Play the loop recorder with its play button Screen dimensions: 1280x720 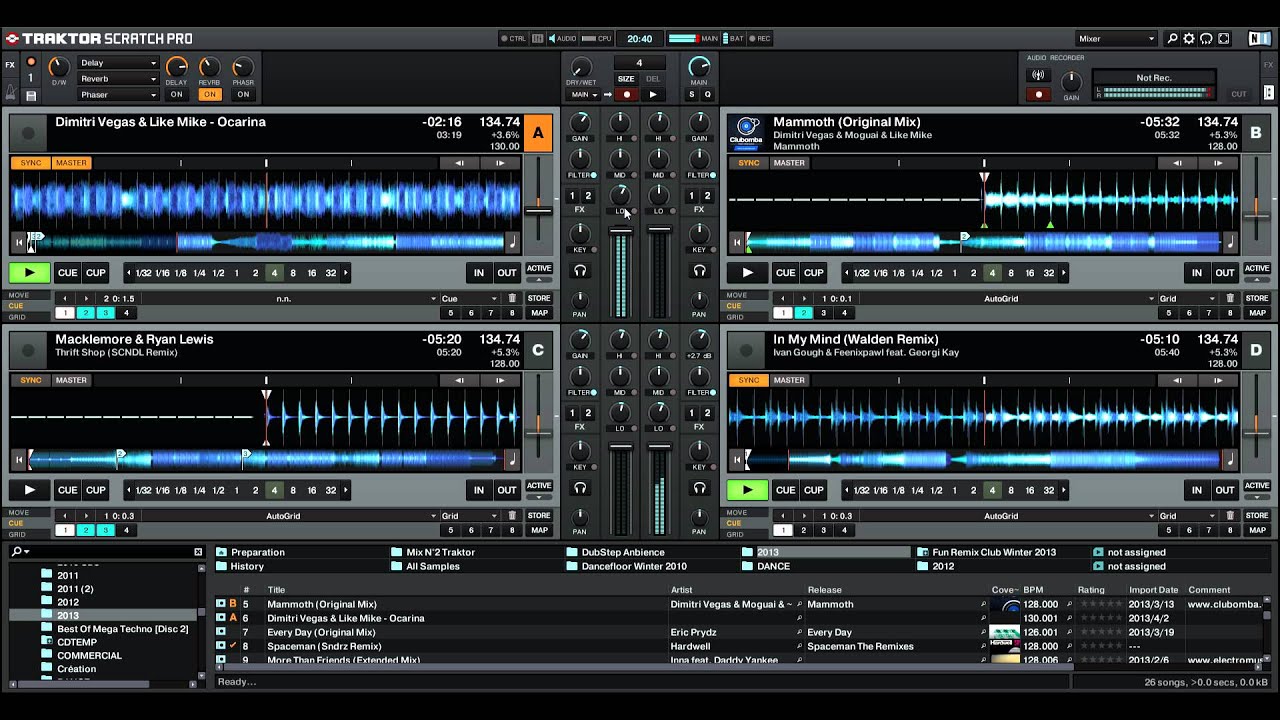click(652, 95)
